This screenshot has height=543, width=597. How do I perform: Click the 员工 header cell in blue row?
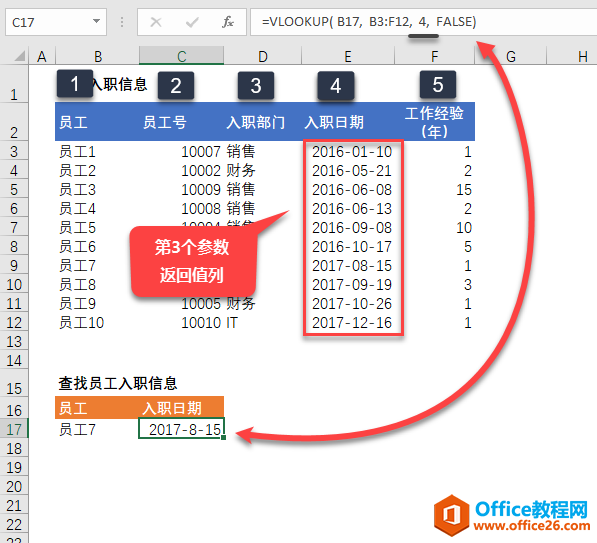click(97, 122)
